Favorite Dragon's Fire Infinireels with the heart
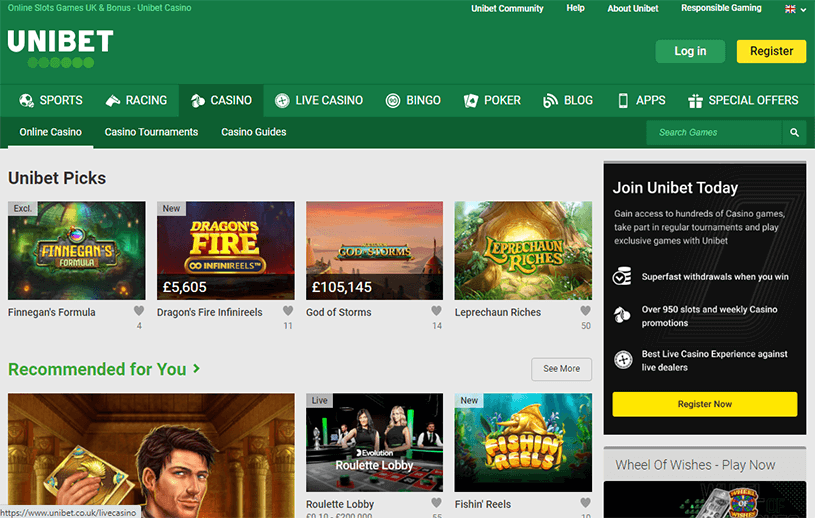The image size is (815, 518). pos(288,311)
